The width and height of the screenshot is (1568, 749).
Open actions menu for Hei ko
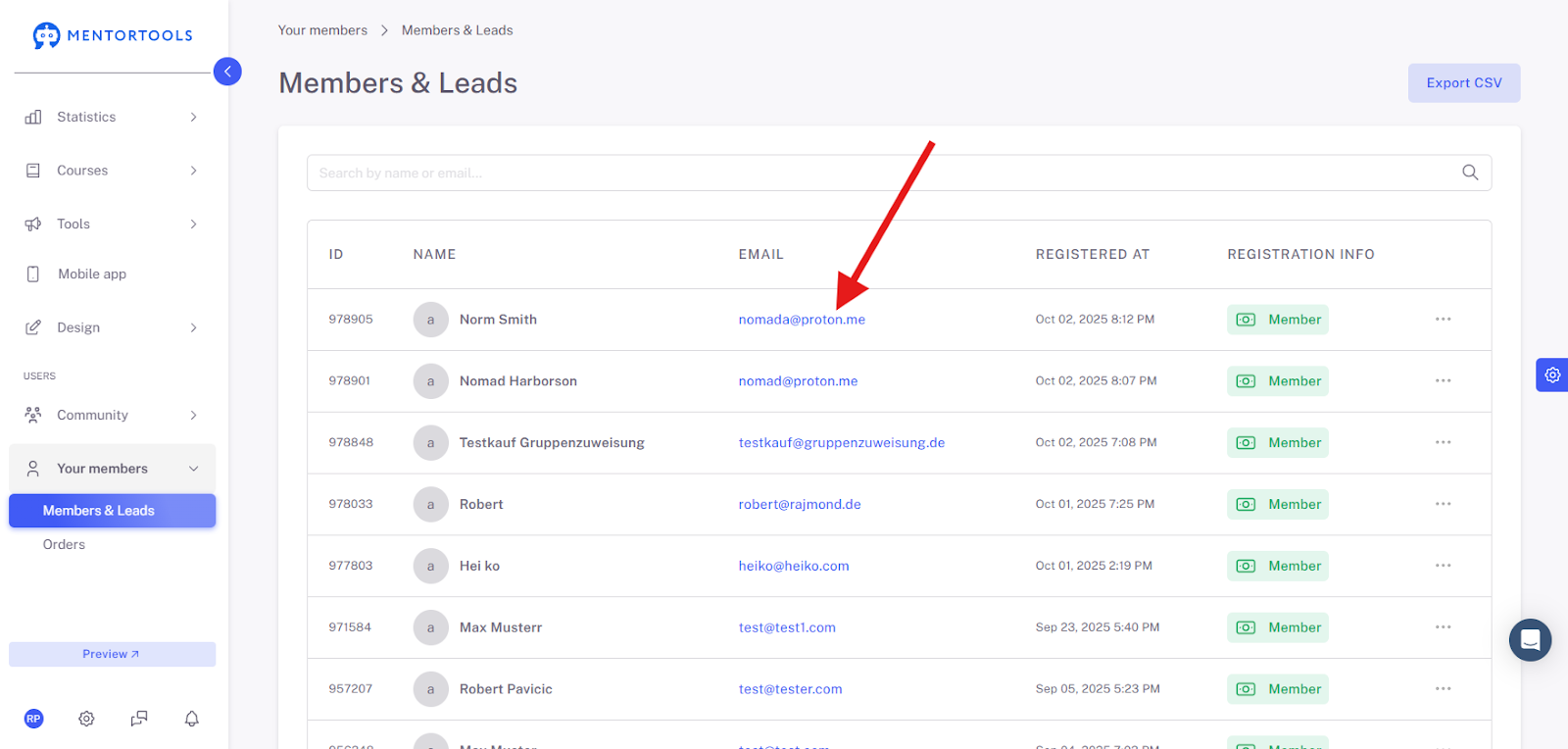click(1444, 566)
